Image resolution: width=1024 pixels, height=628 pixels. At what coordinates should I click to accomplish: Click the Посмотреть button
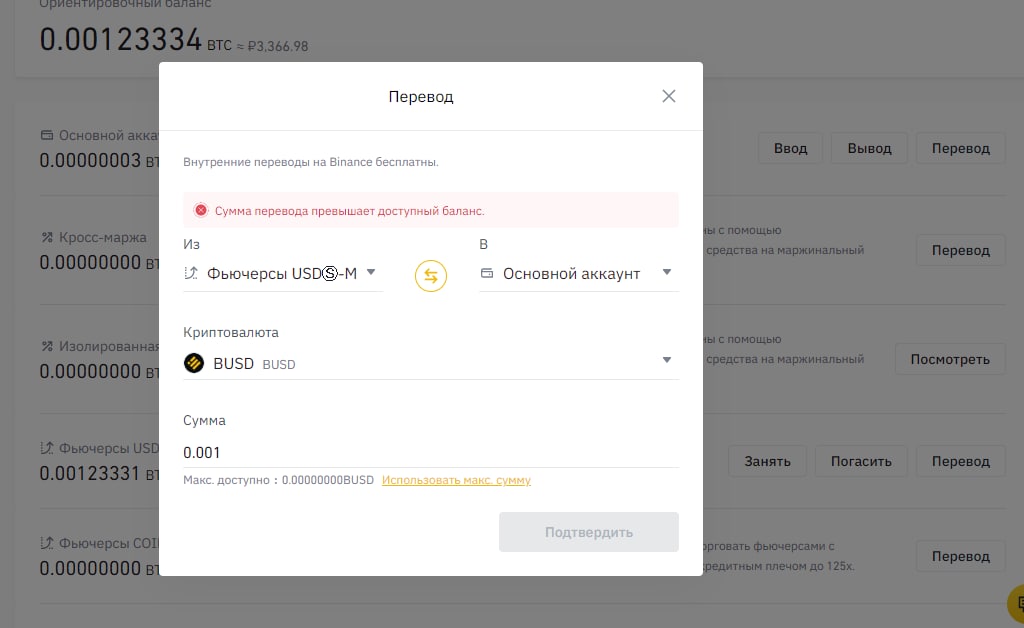click(x=950, y=359)
